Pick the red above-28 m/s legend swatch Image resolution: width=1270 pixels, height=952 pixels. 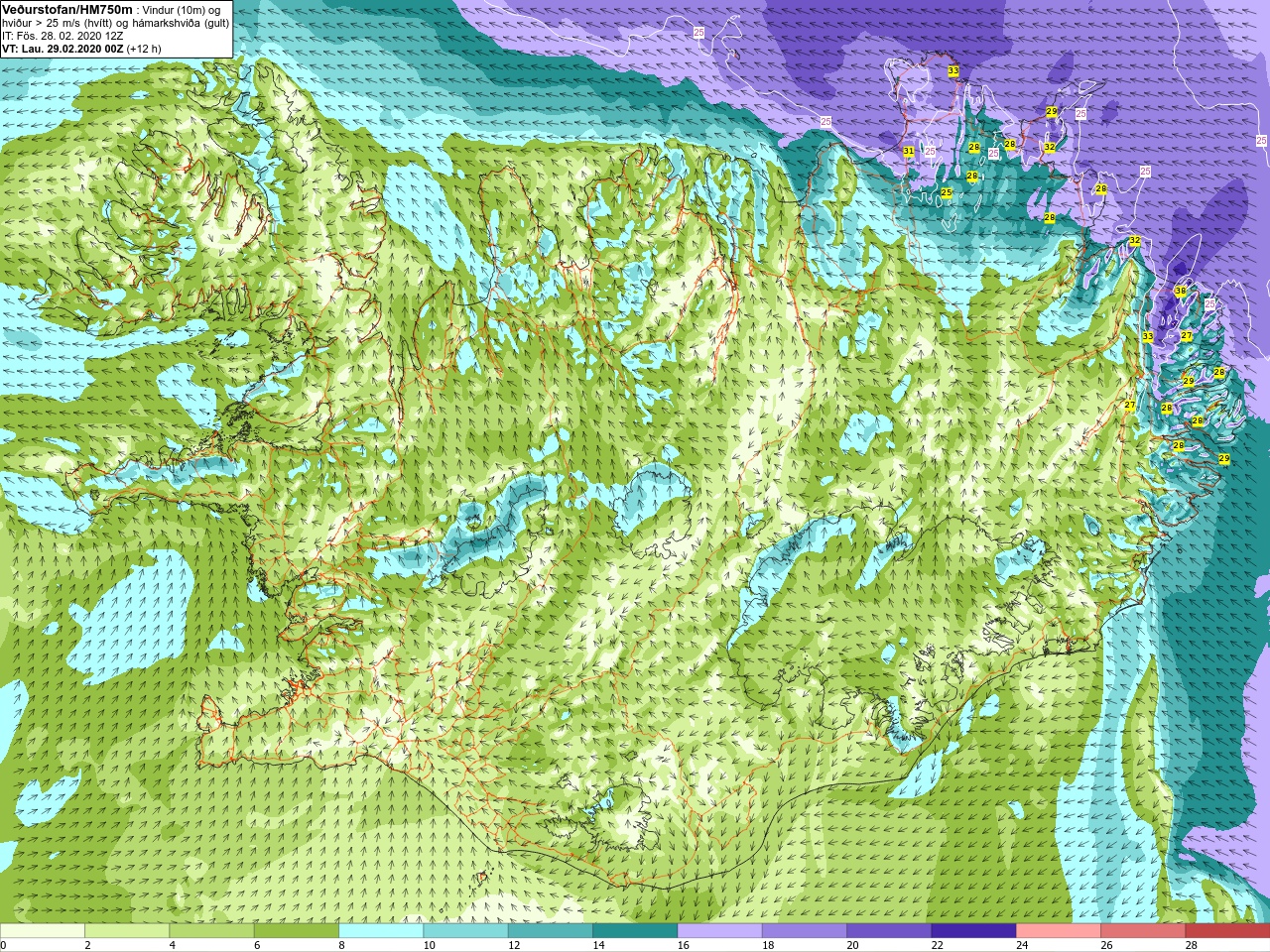(1227, 930)
